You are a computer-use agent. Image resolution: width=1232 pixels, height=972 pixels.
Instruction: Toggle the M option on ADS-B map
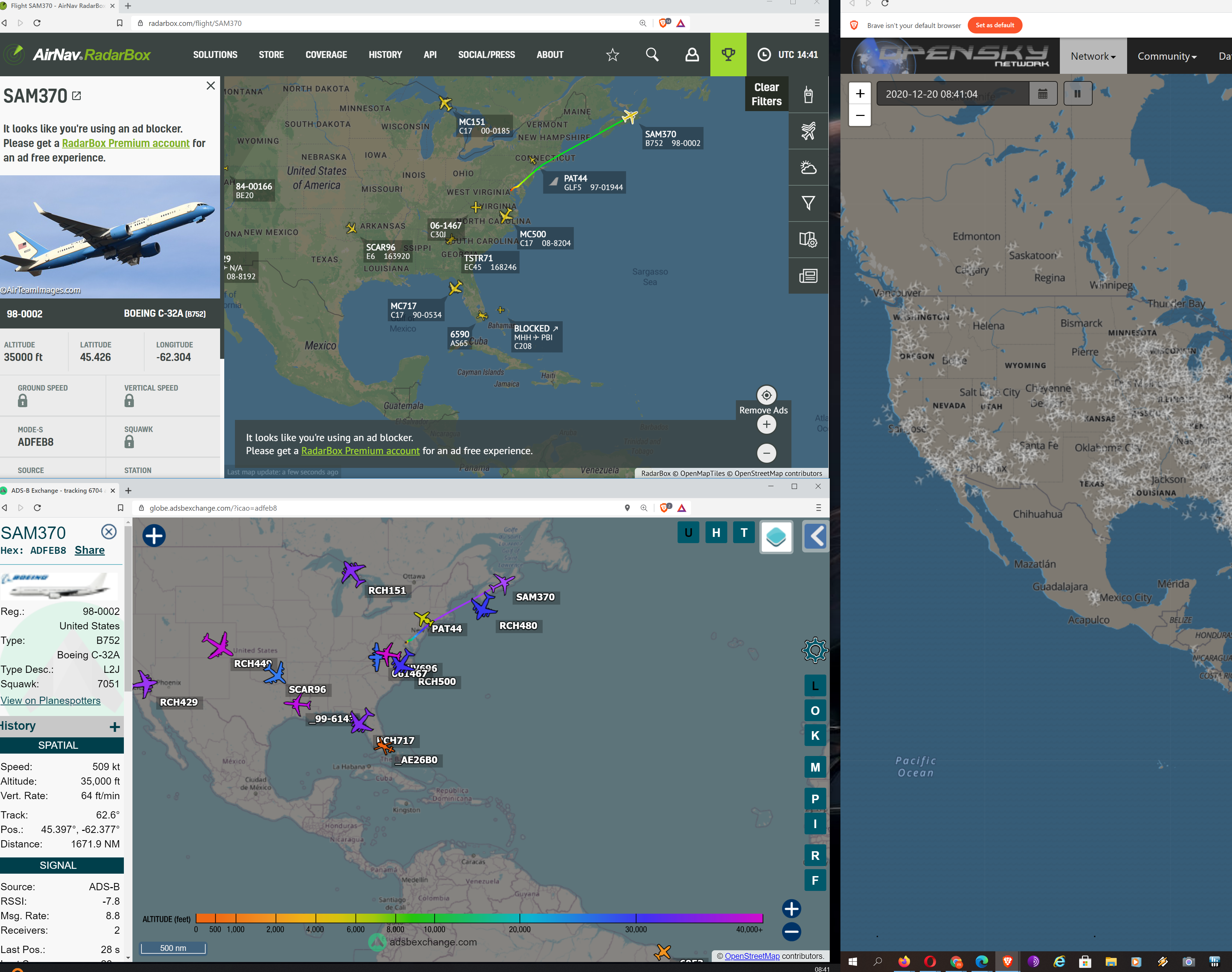(x=815, y=767)
